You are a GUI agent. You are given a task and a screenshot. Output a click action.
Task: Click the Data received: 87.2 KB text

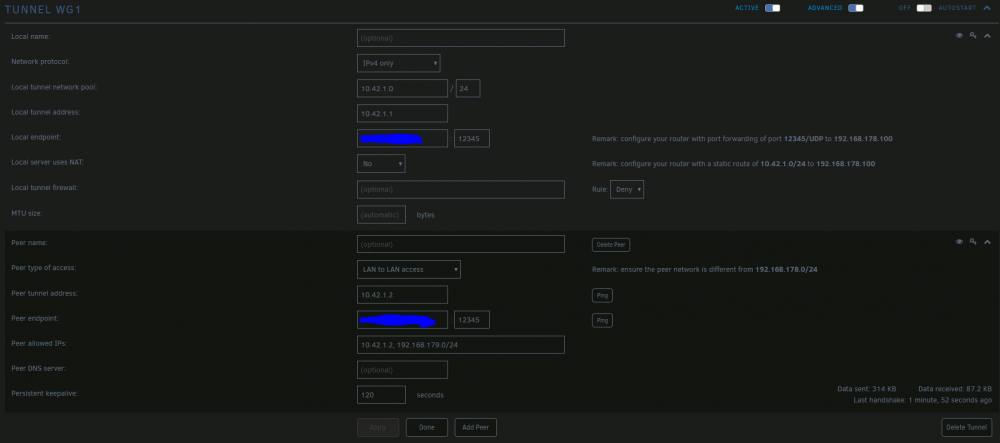pos(955,388)
